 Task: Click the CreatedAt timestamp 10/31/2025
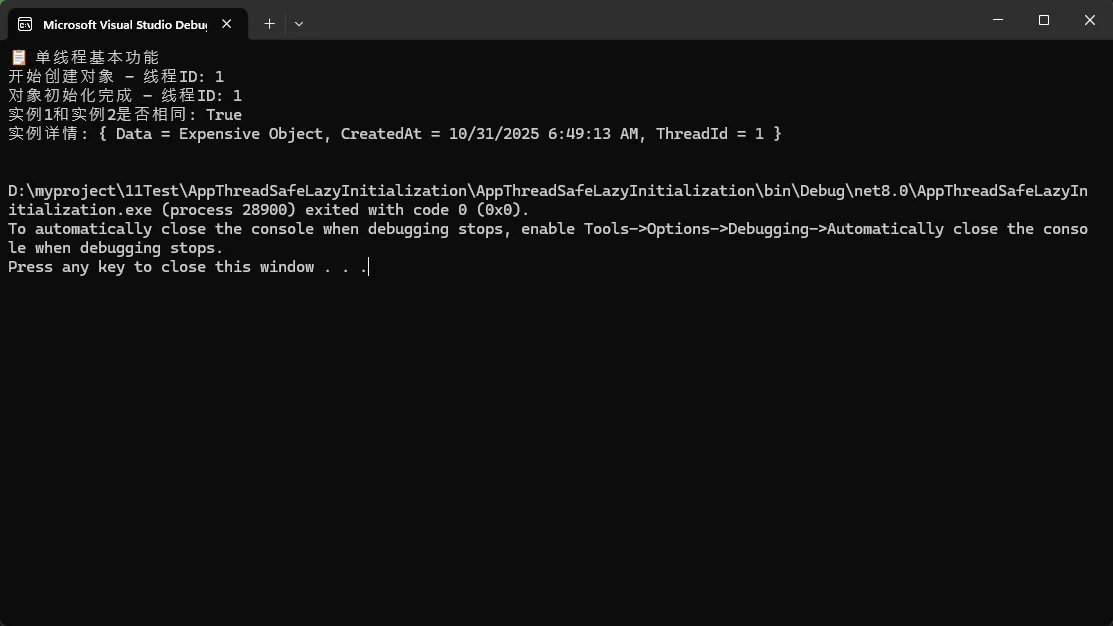(x=490, y=134)
